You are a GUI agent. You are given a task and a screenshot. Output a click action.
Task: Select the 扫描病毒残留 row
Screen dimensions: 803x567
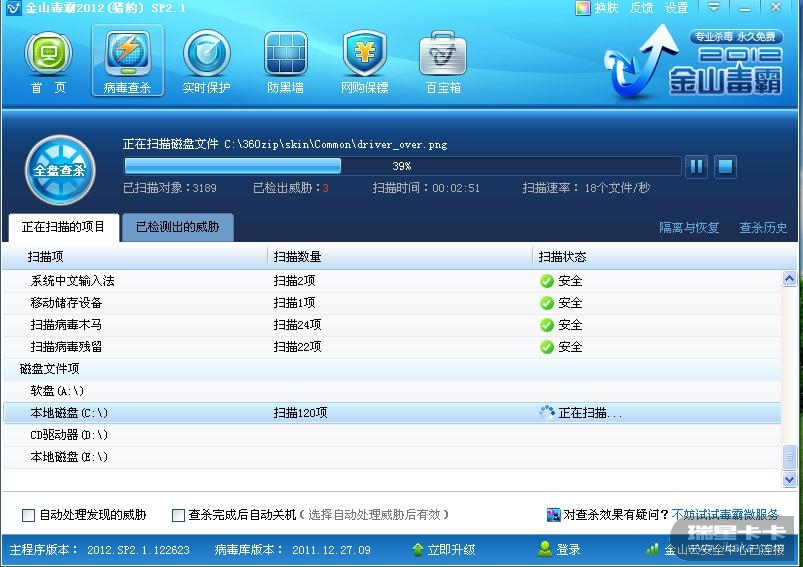[x=392, y=347]
